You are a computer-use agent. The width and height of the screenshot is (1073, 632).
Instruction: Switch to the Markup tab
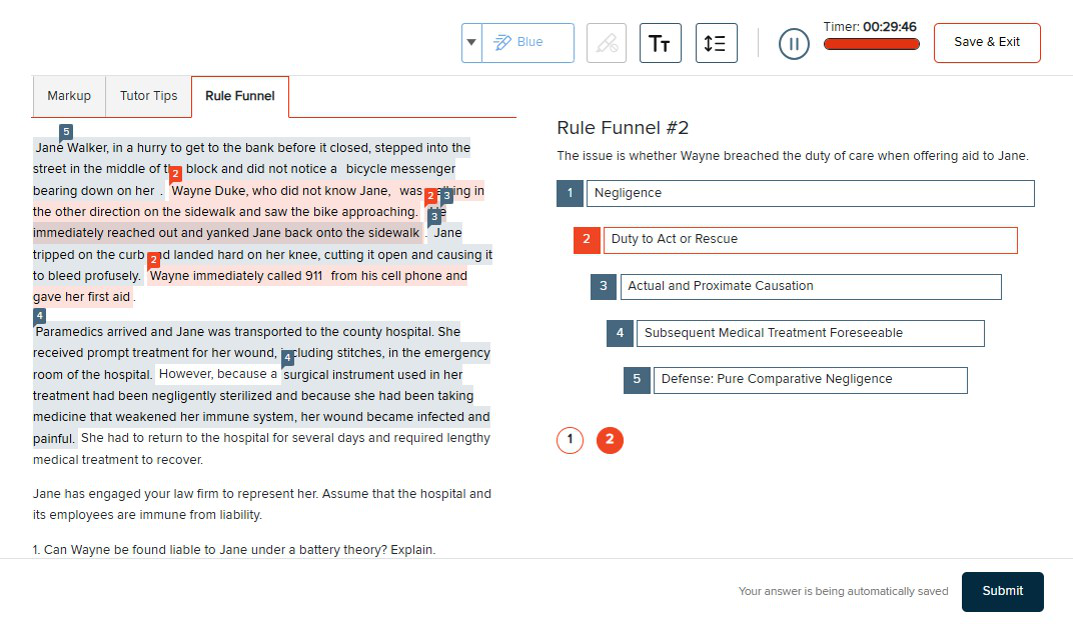coord(69,96)
